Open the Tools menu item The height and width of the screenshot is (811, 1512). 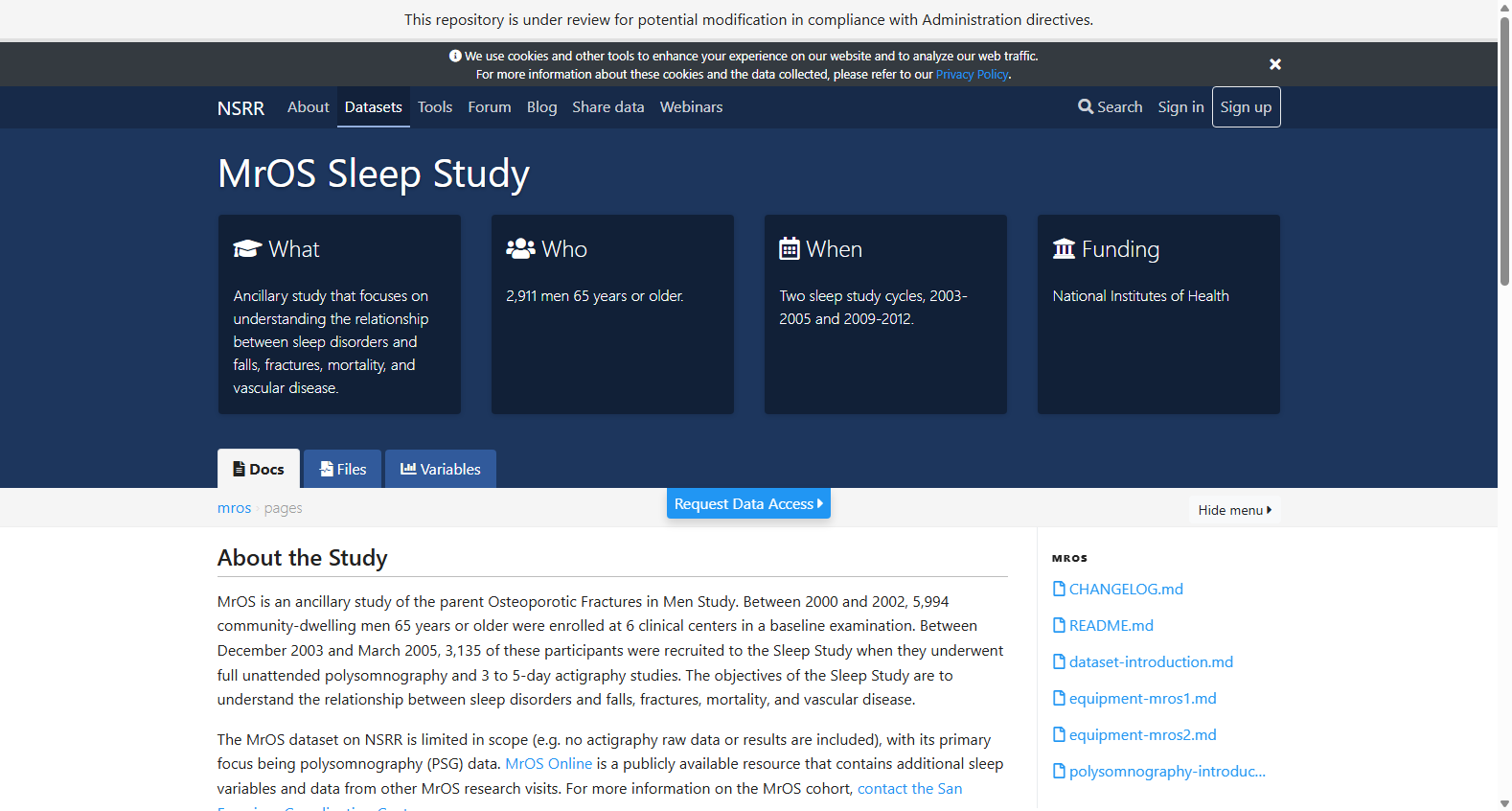click(x=435, y=107)
